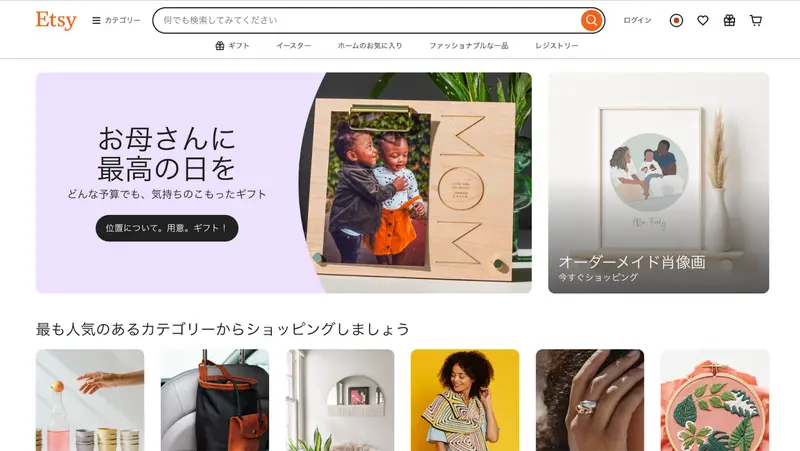Open the レジストリー nav item
800x451 pixels.
(x=557, y=45)
